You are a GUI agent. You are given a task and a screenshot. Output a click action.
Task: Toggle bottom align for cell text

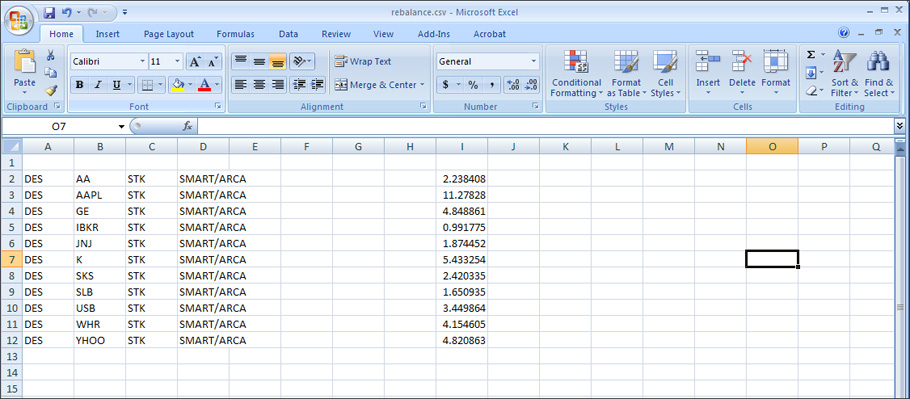coord(277,61)
